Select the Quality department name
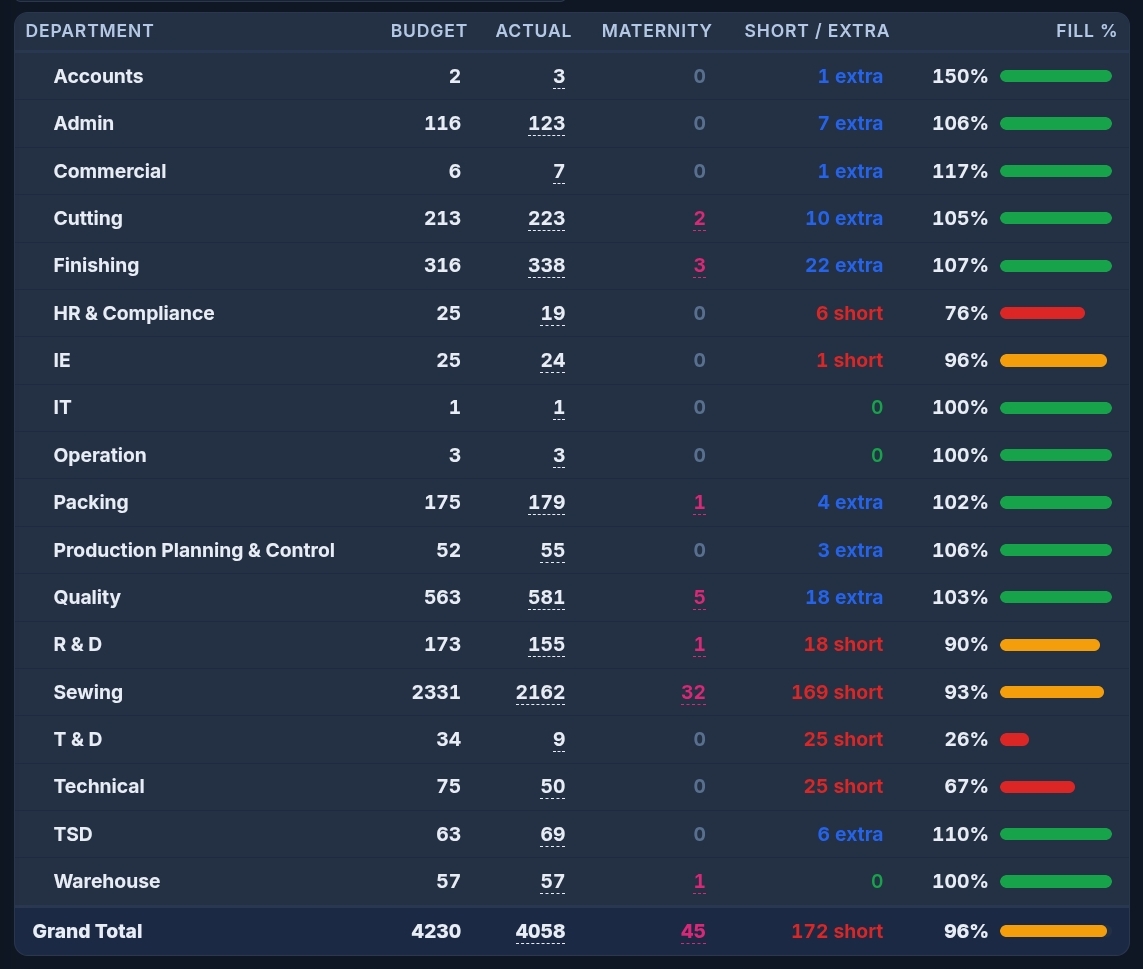The image size is (1143, 969). 87,597
